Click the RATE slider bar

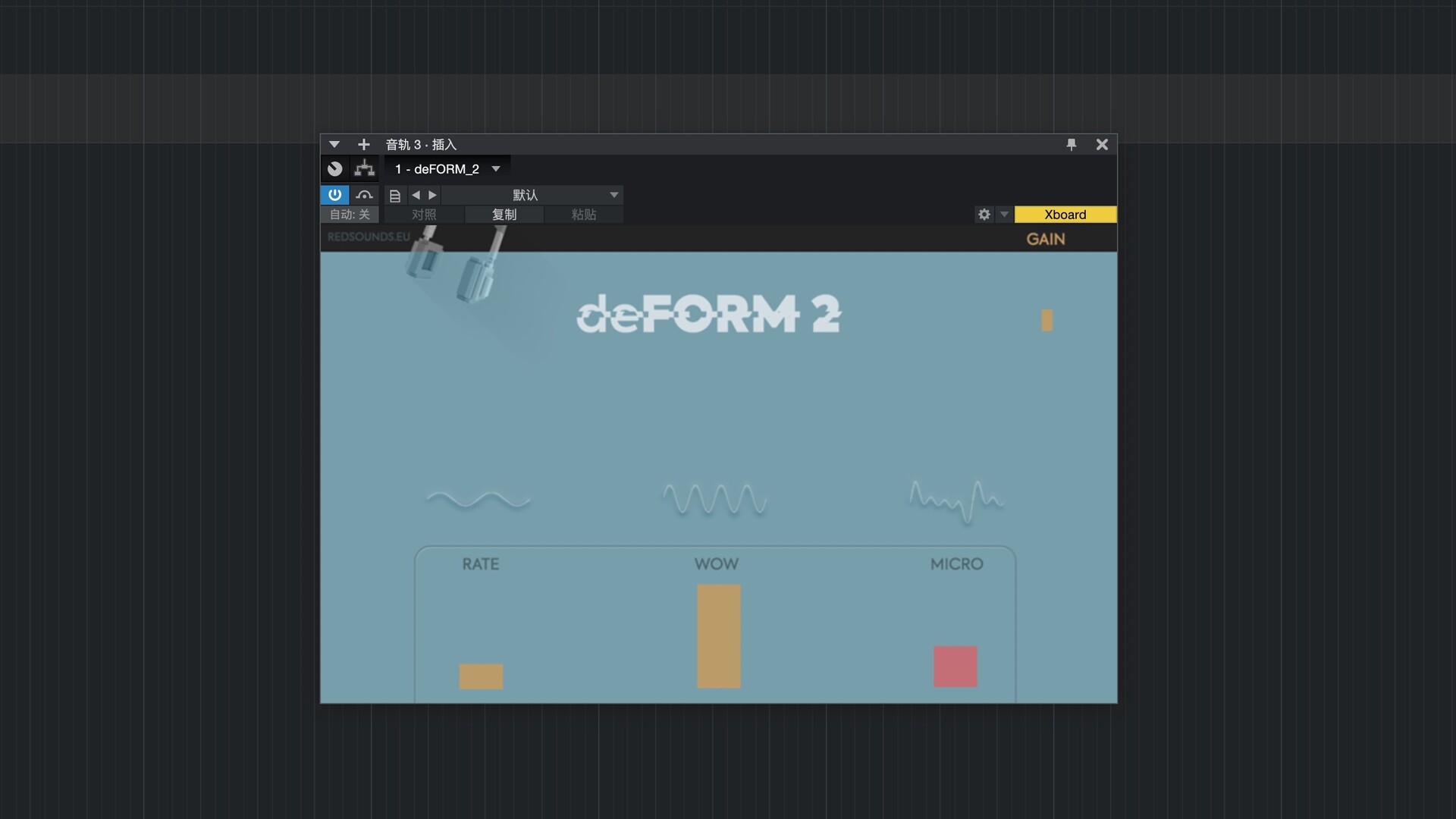pyautogui.click(x=481, y=676)
